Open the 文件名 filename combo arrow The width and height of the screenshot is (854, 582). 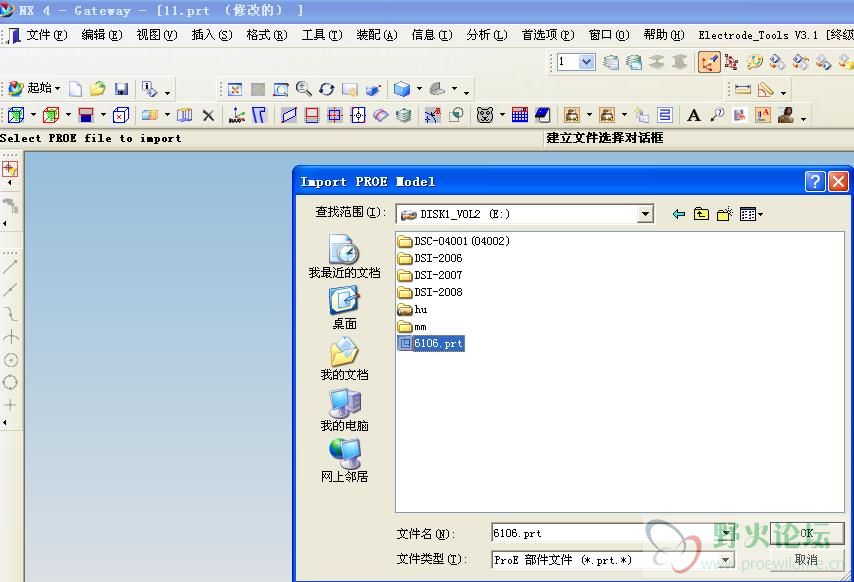pyautogui.click(x=725, y=533)
